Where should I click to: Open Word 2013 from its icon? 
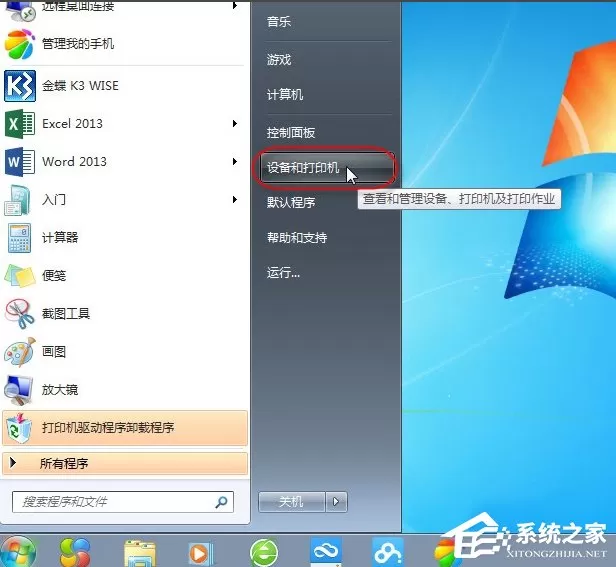(x=20, y=161)
